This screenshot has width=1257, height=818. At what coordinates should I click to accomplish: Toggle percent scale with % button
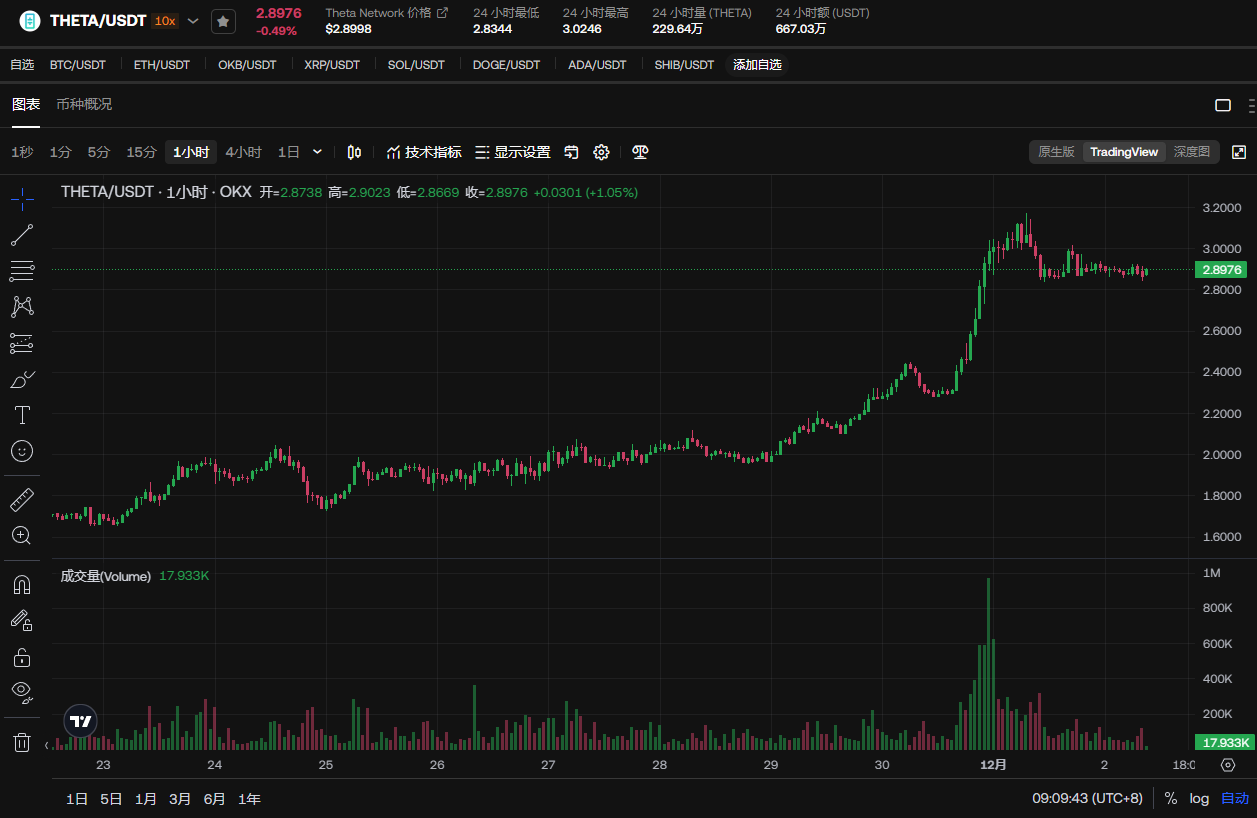click(x=1171, y=798)
